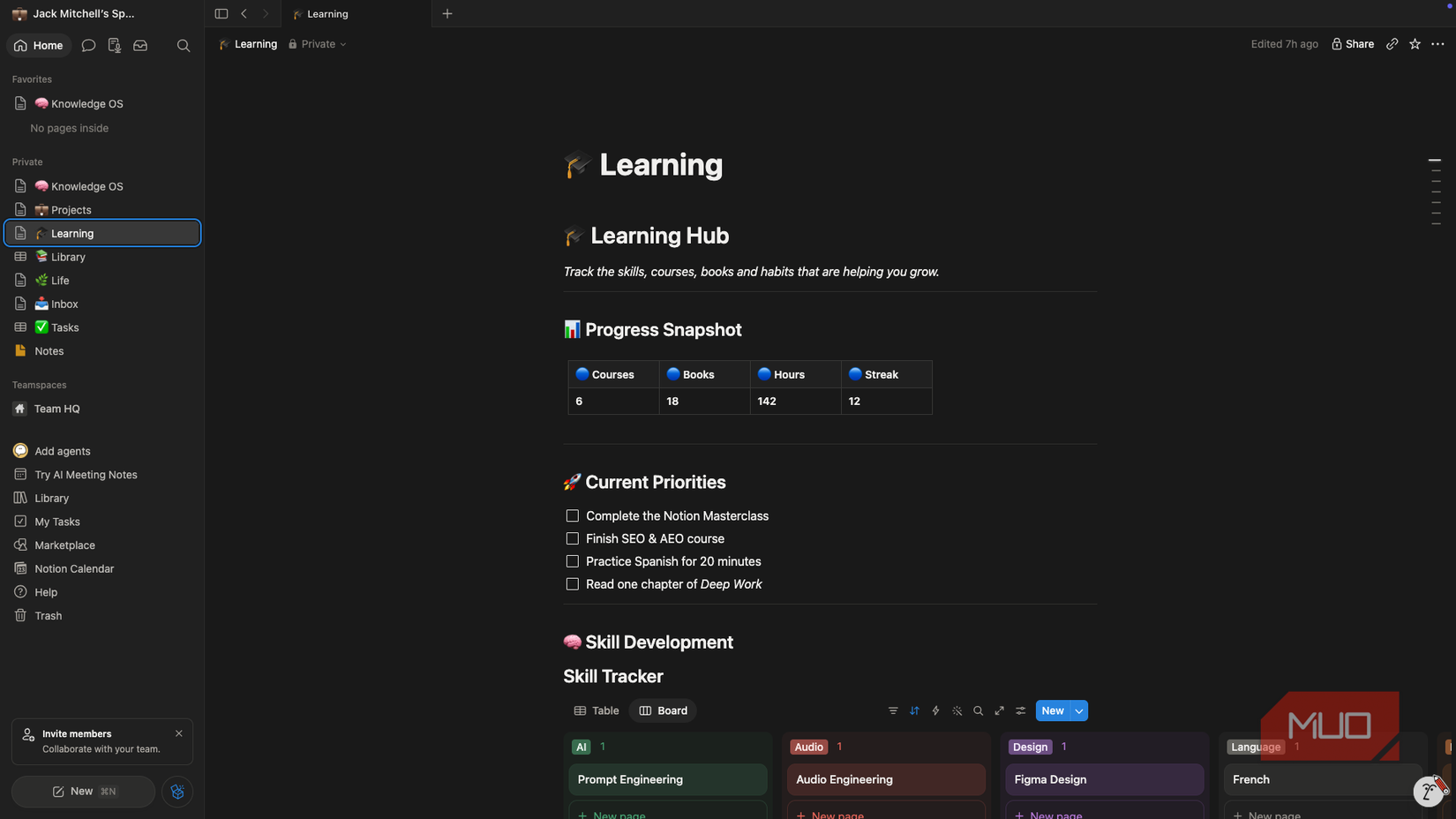Open Skill Tracker view settings icon
Viewport: 1456px width, 819px height.
[x=1020, y=711]
